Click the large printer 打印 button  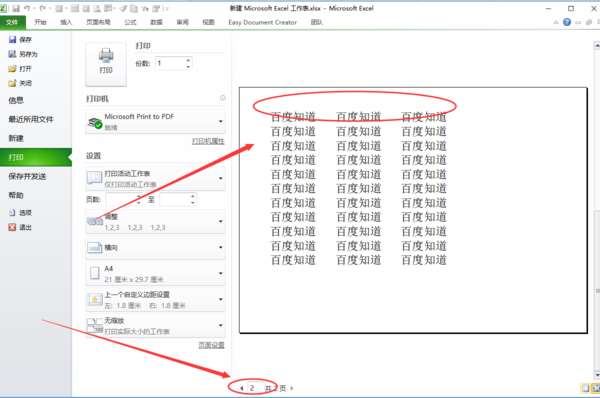(x=106, y=64)
